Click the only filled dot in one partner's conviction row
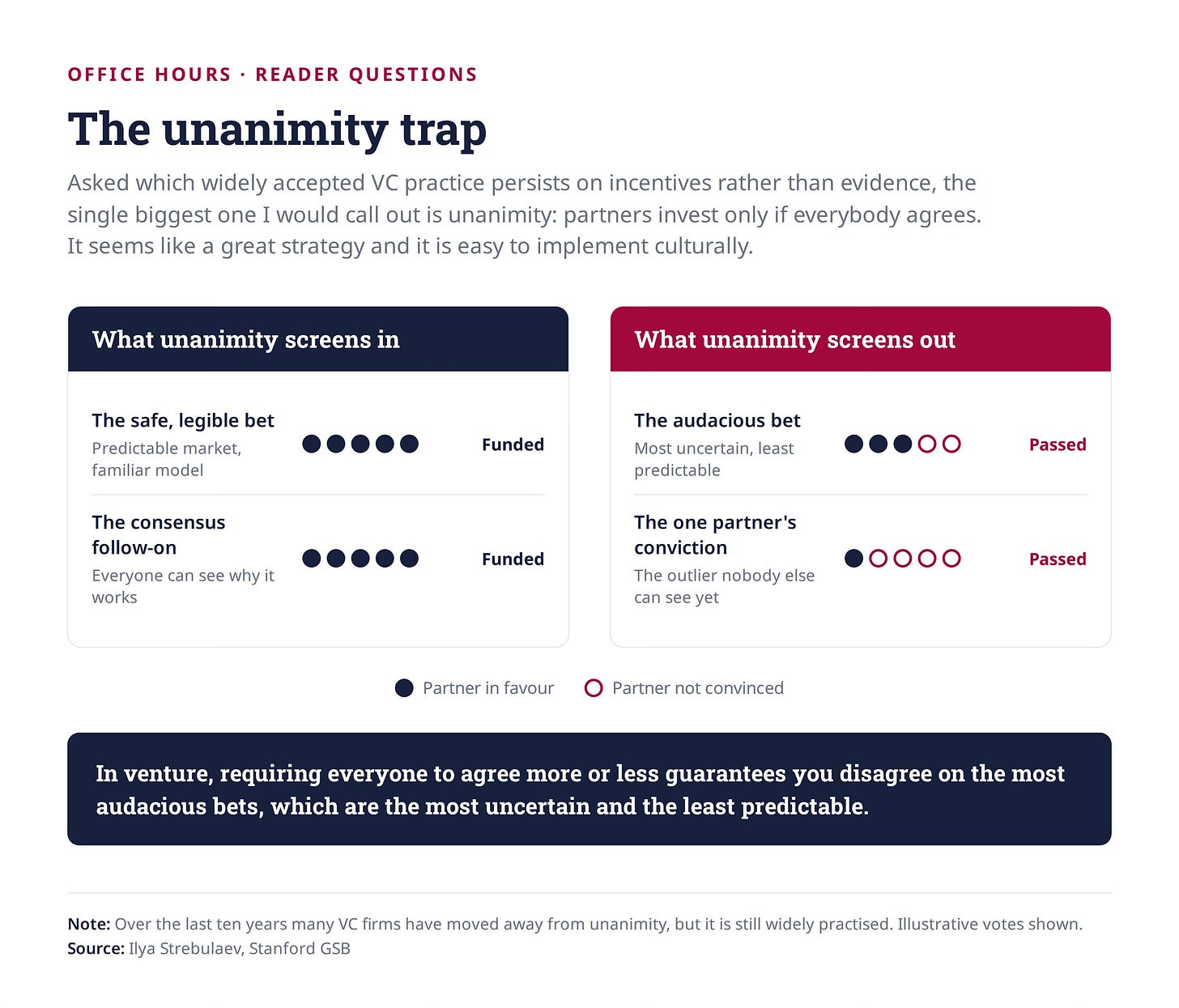This screenshot has width=1179, height=1008. click(853, 558)
